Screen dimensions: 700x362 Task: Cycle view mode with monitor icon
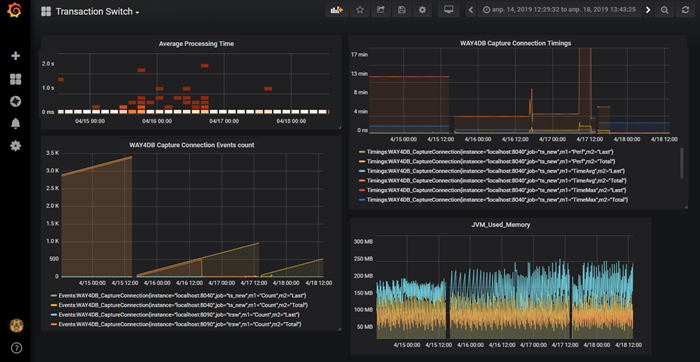[x=449, y=10]
